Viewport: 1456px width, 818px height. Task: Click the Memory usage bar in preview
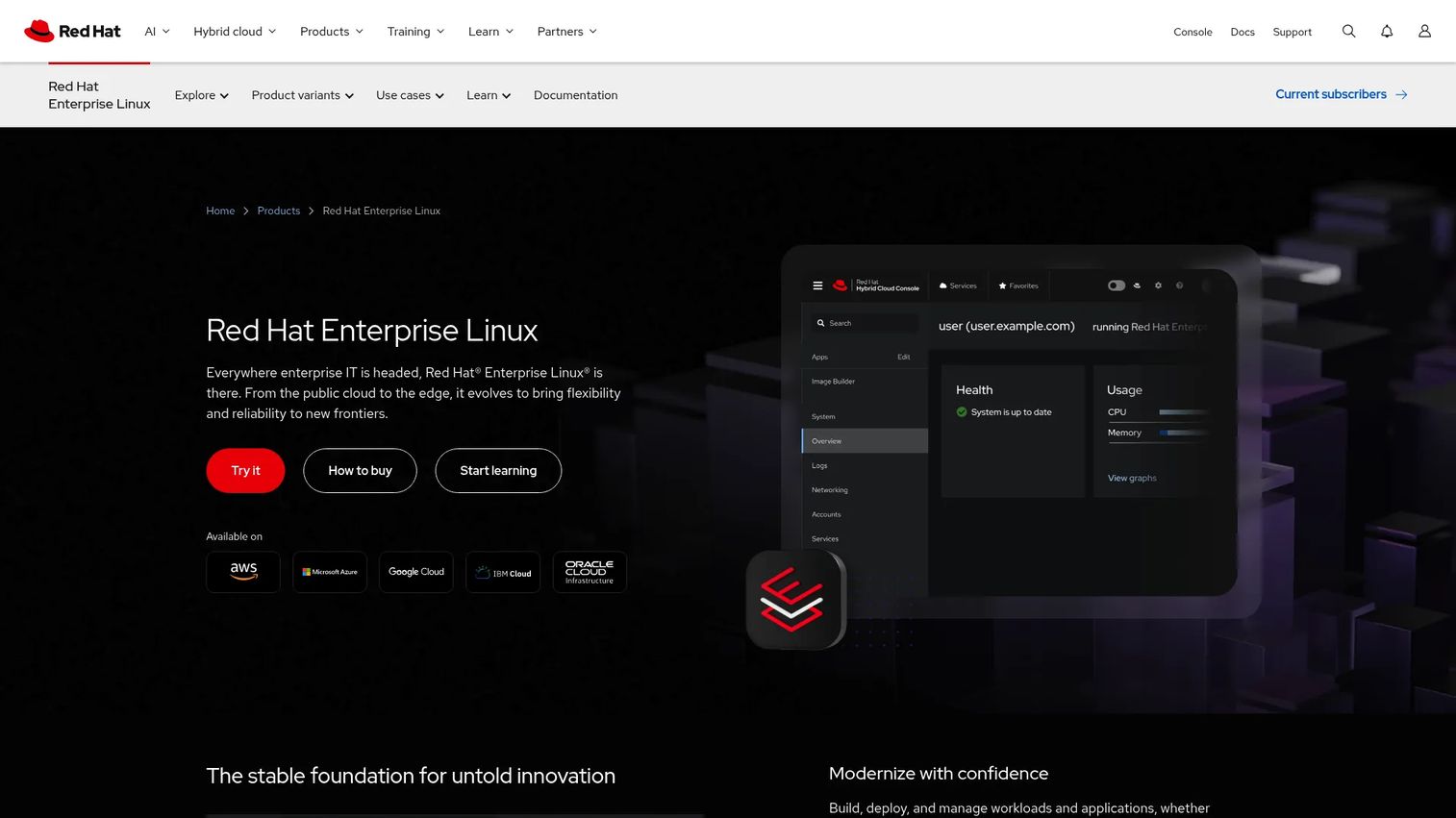tap(1184, 433)
